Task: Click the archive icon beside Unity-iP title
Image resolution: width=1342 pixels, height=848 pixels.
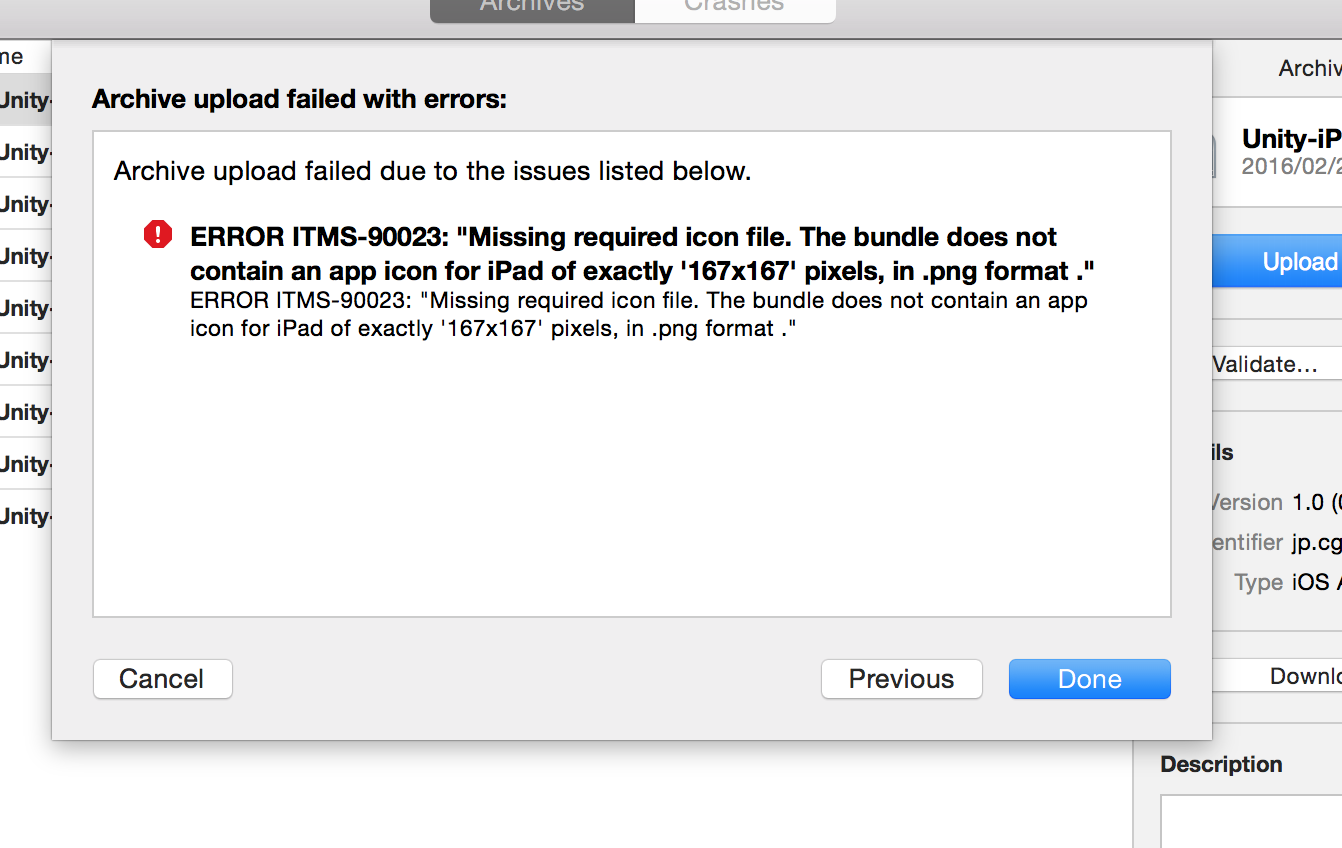Action: coord(1214,155)
